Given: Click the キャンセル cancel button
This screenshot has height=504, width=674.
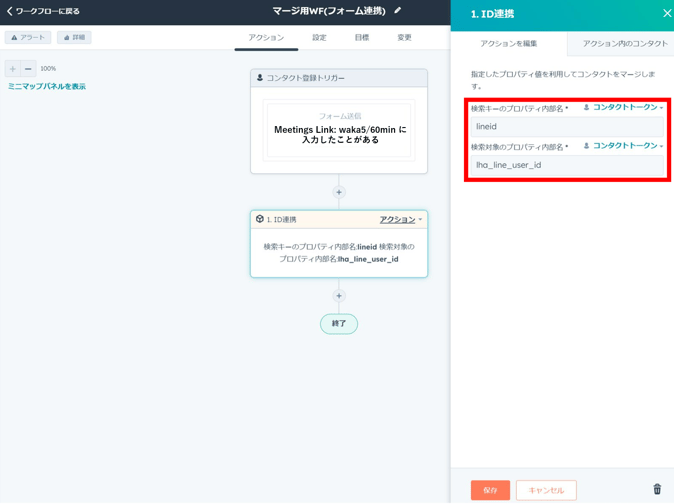Looking at the screenshot, I should pos(546,490).
